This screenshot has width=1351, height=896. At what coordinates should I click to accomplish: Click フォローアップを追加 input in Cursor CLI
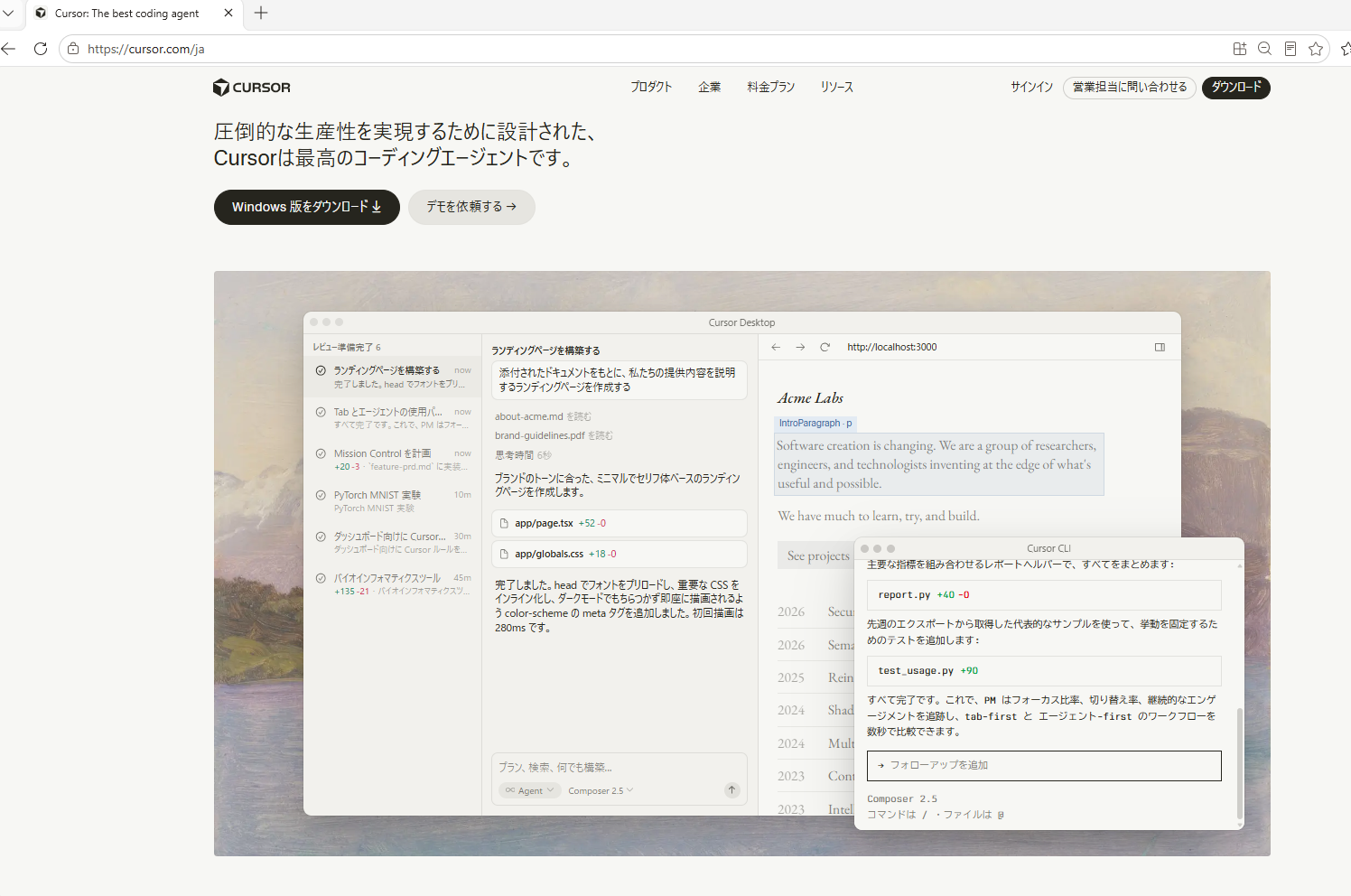[1044, 765]
